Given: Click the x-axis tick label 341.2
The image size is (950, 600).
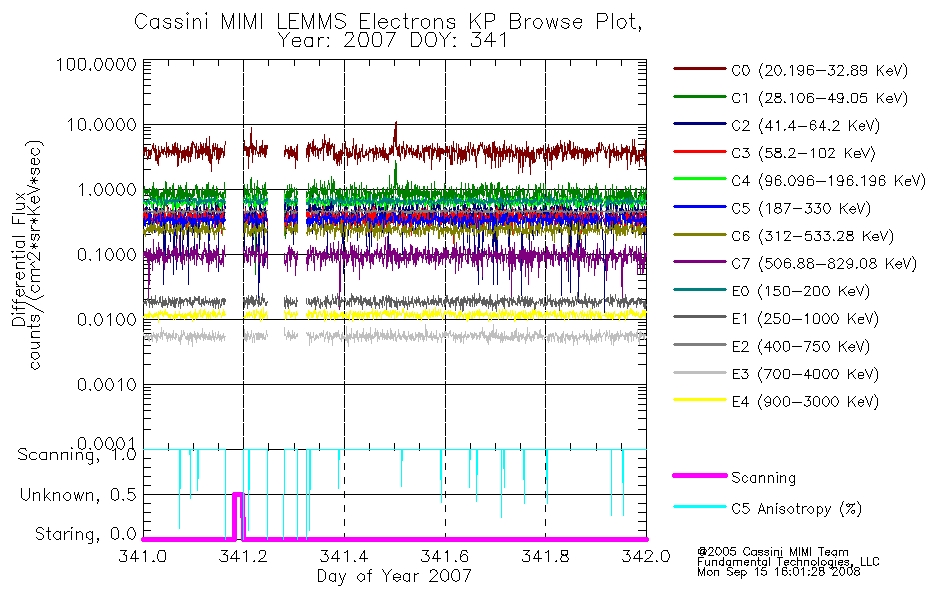Looking at the screenshot, I should (x=244, y=556).
